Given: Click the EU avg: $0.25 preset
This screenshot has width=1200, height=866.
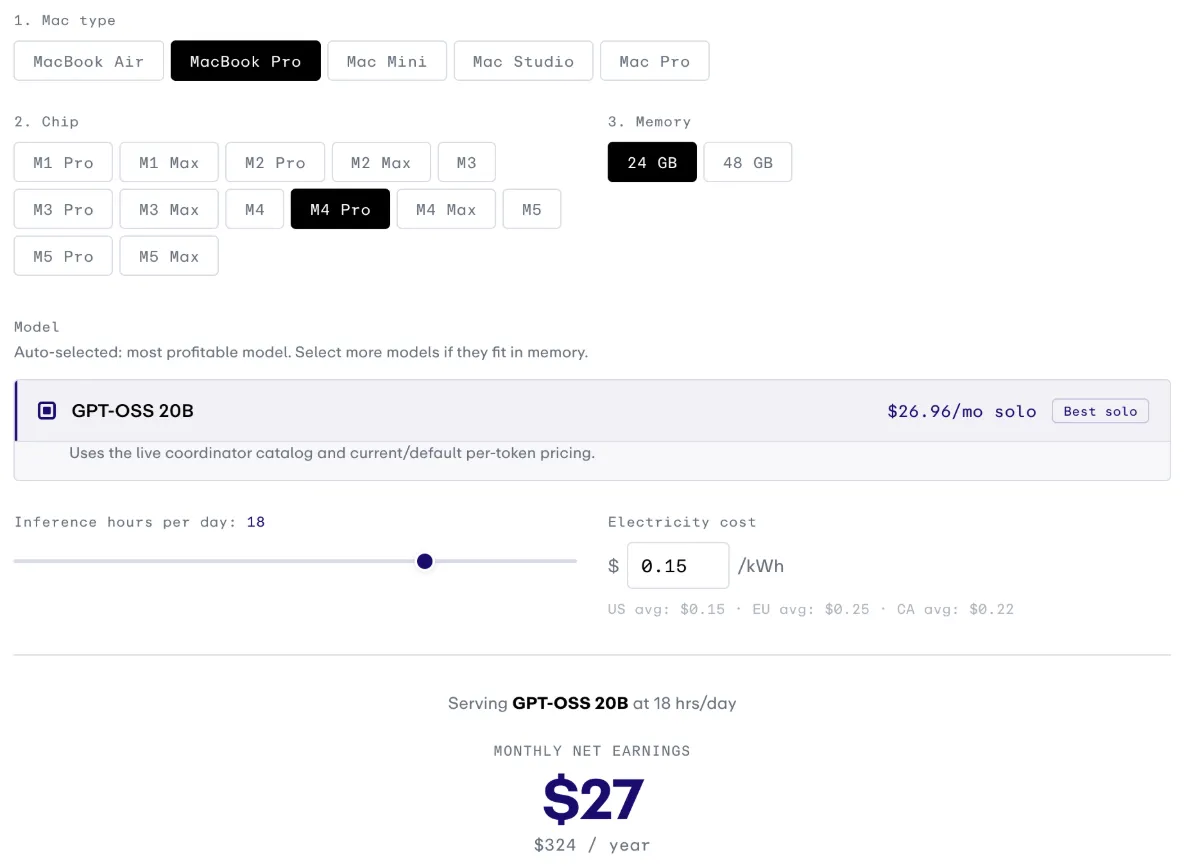Looking at the screenshot, I should pos(811,609).
